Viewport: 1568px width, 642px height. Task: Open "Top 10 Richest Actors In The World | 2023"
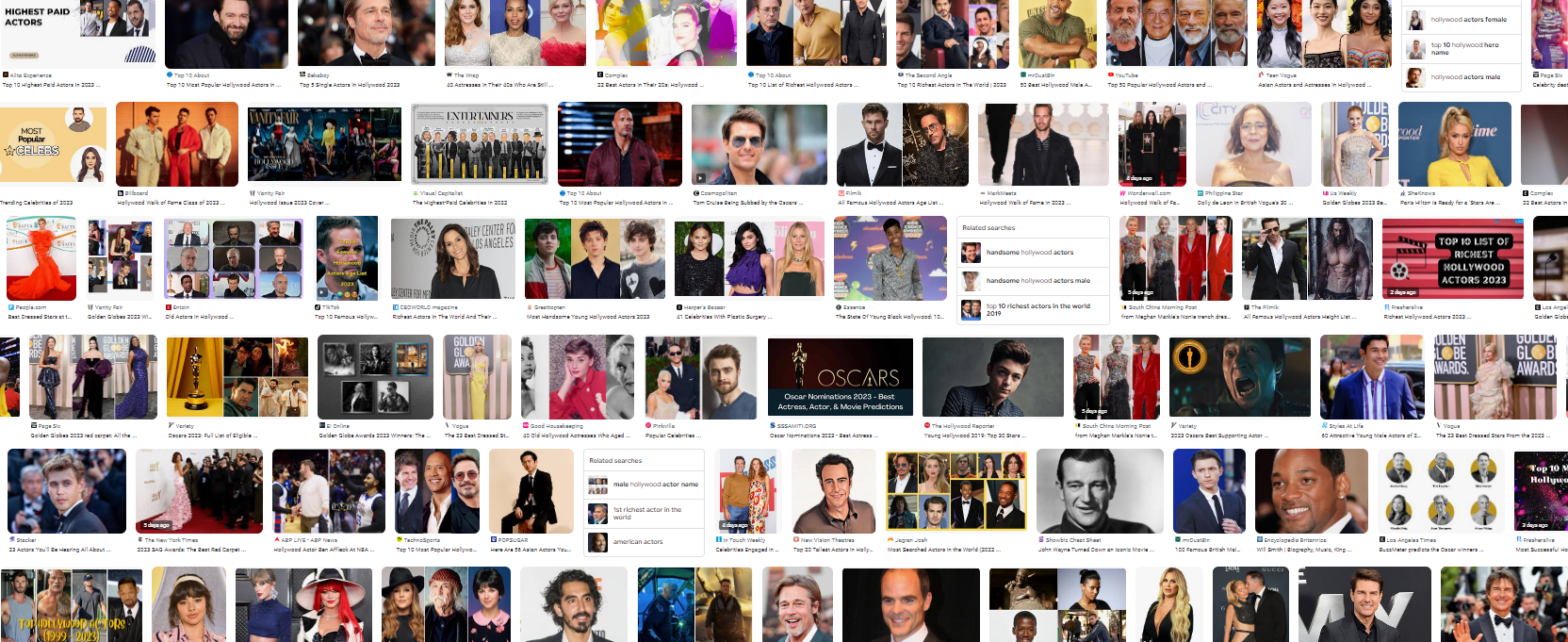tap(952, 85)
